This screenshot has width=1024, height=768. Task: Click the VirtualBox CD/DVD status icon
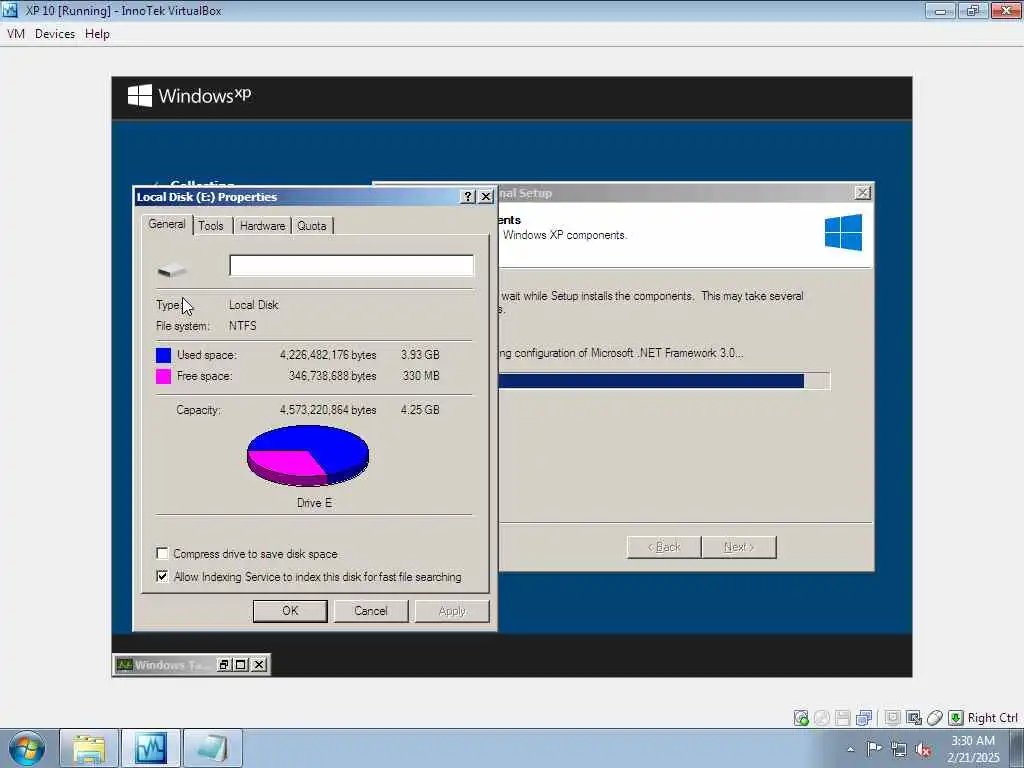(x=822, y=718)
